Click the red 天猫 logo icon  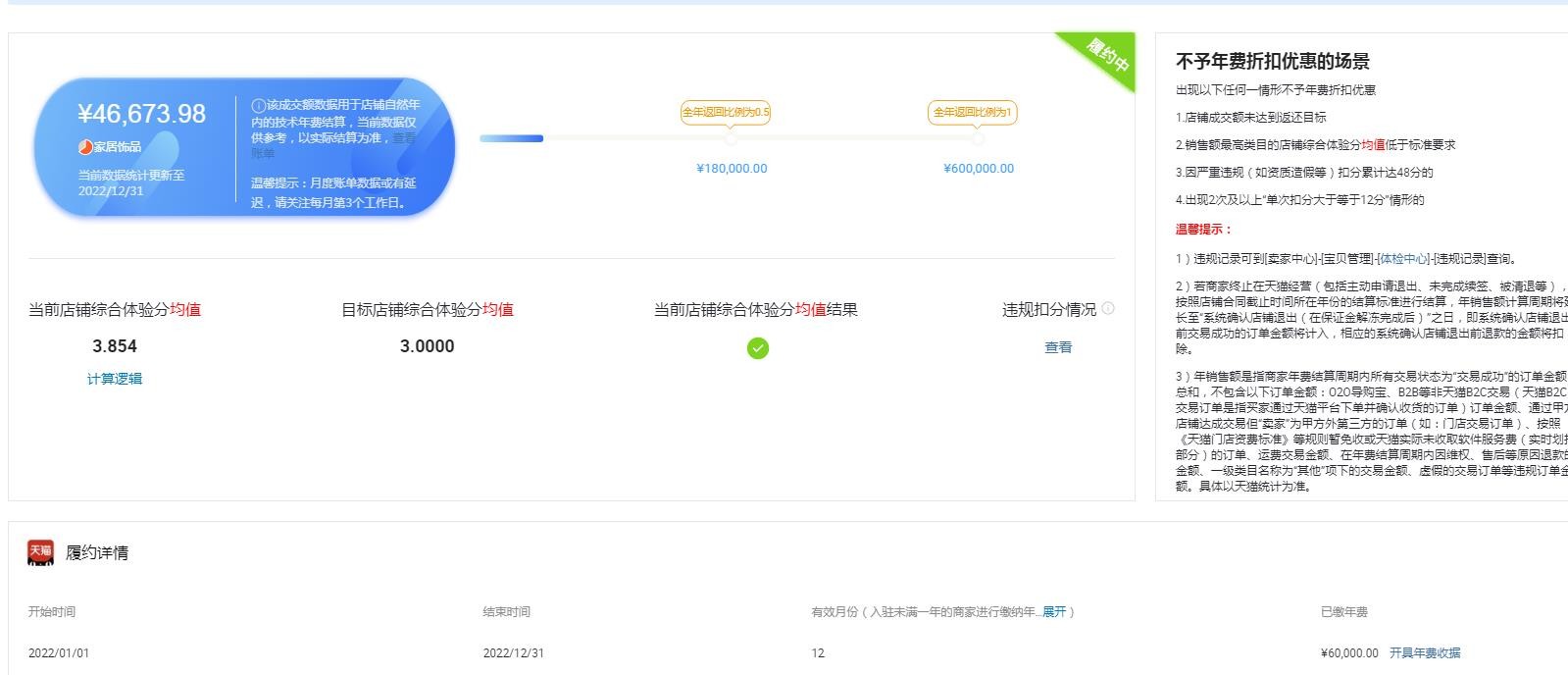tap(40, 552)
